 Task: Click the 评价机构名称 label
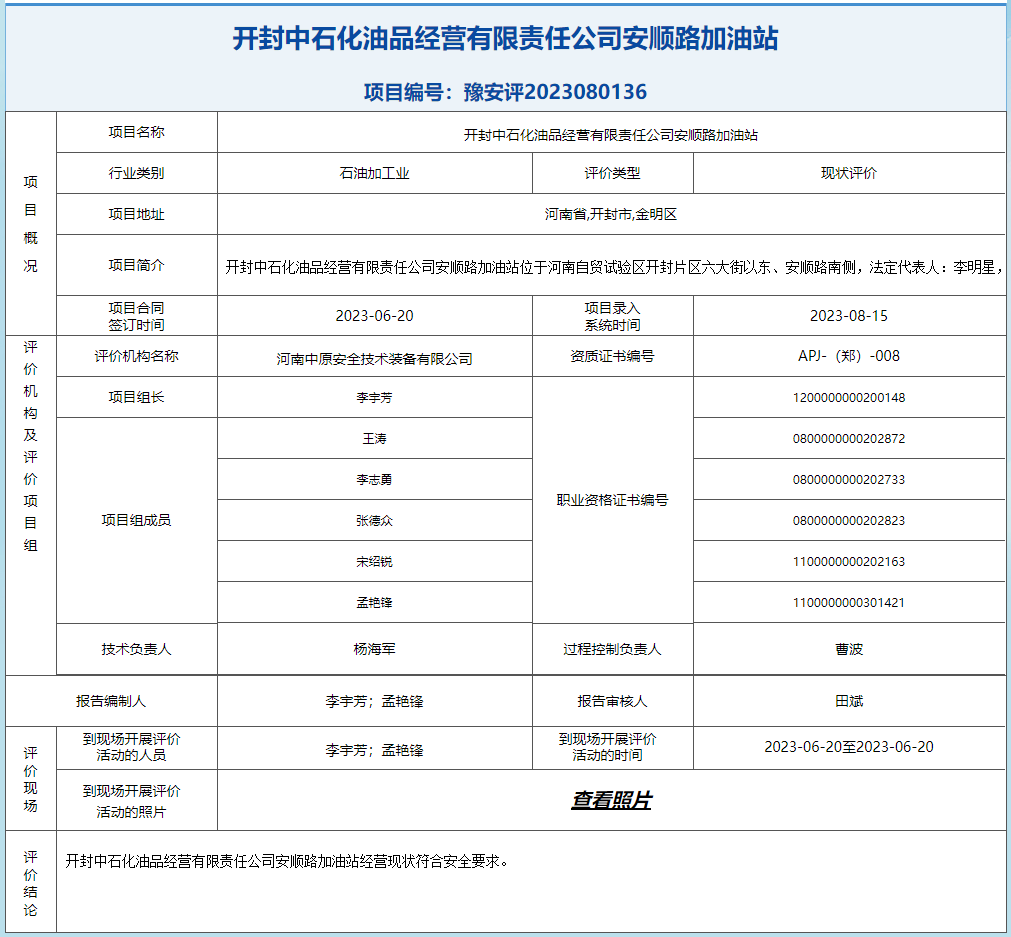[x=137, y=356]
